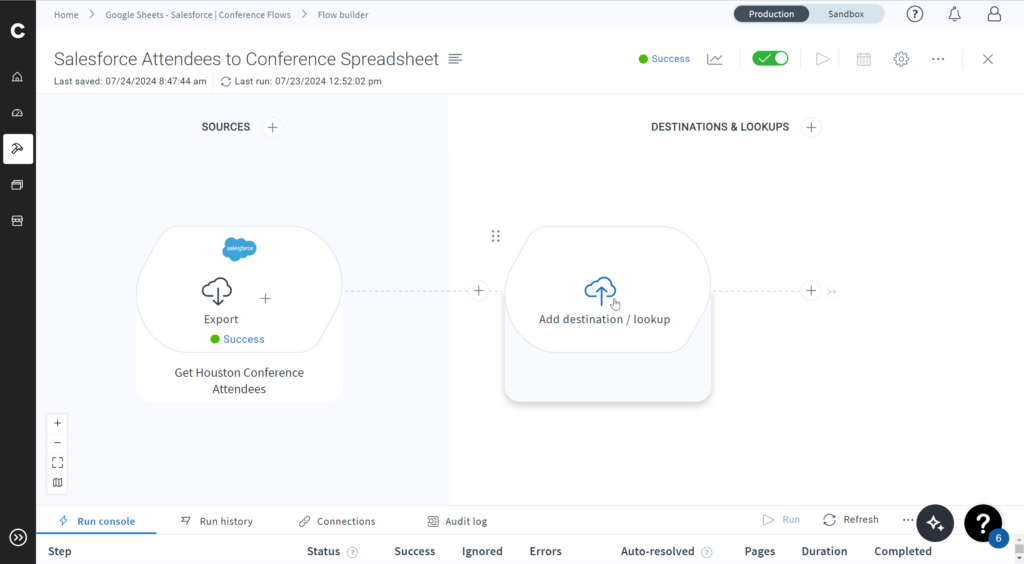Click the Last run refresh icon
This screenshot has height=564, width=1024.
(x=226, y=82)
